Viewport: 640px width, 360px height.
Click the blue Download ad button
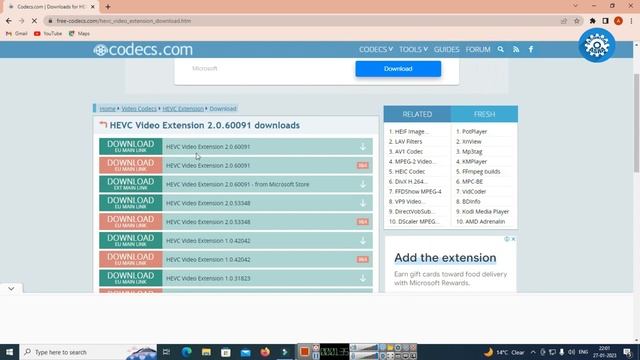pos(398,69)
